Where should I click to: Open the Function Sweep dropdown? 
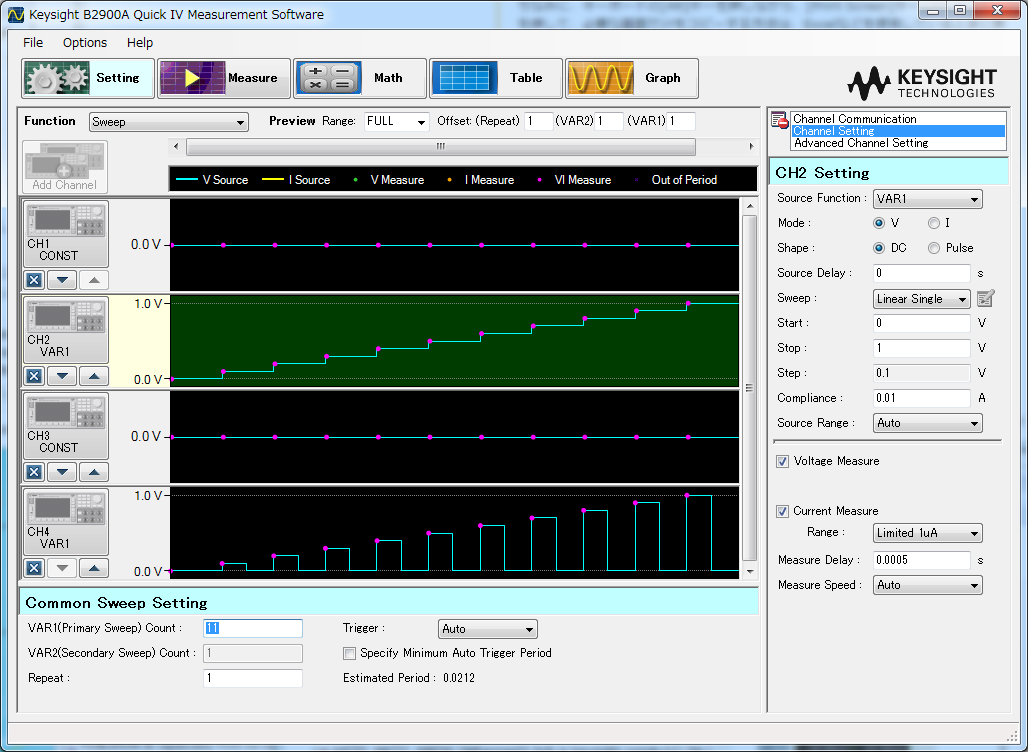169,122
